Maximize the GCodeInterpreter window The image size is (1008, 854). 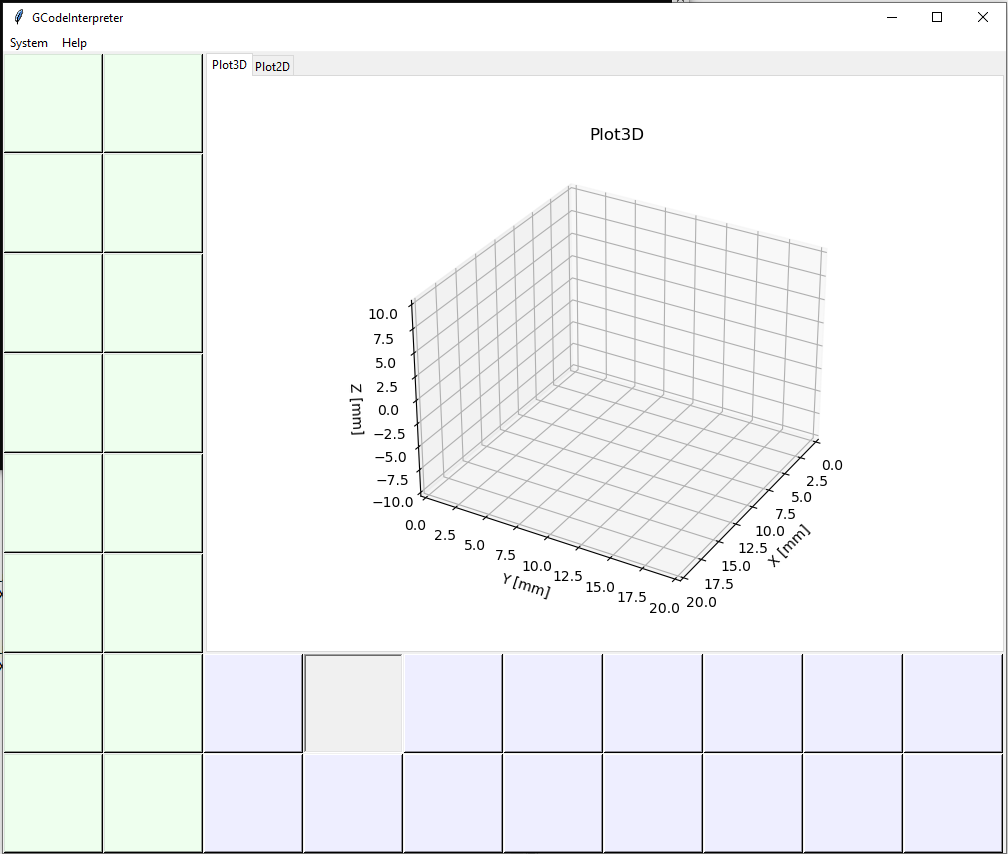tap(937, 17)
